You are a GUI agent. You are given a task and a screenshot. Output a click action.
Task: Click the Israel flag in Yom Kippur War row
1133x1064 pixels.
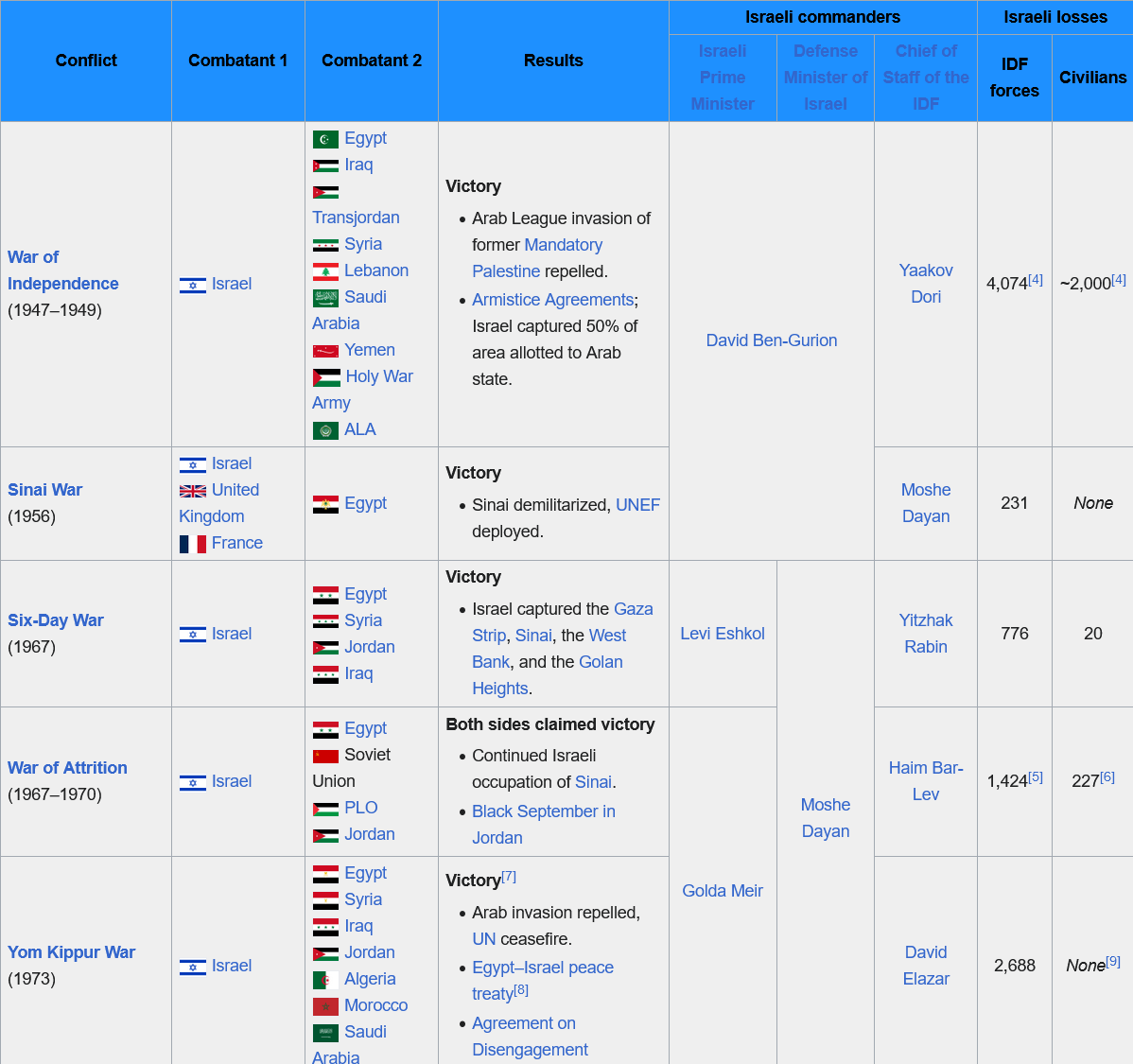pyautogui.click(x=192, y=967)
